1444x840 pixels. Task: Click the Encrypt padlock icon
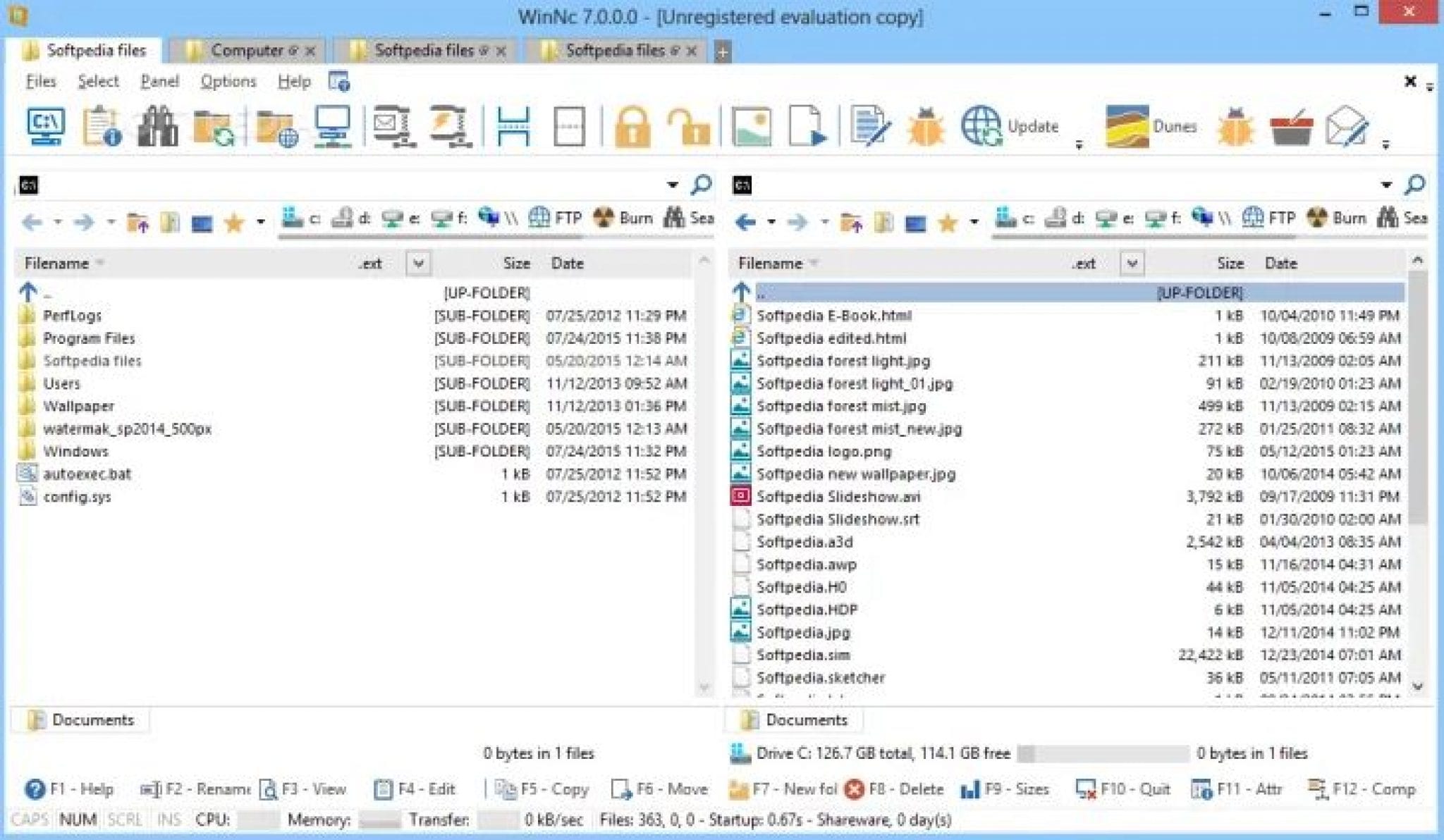635,125
